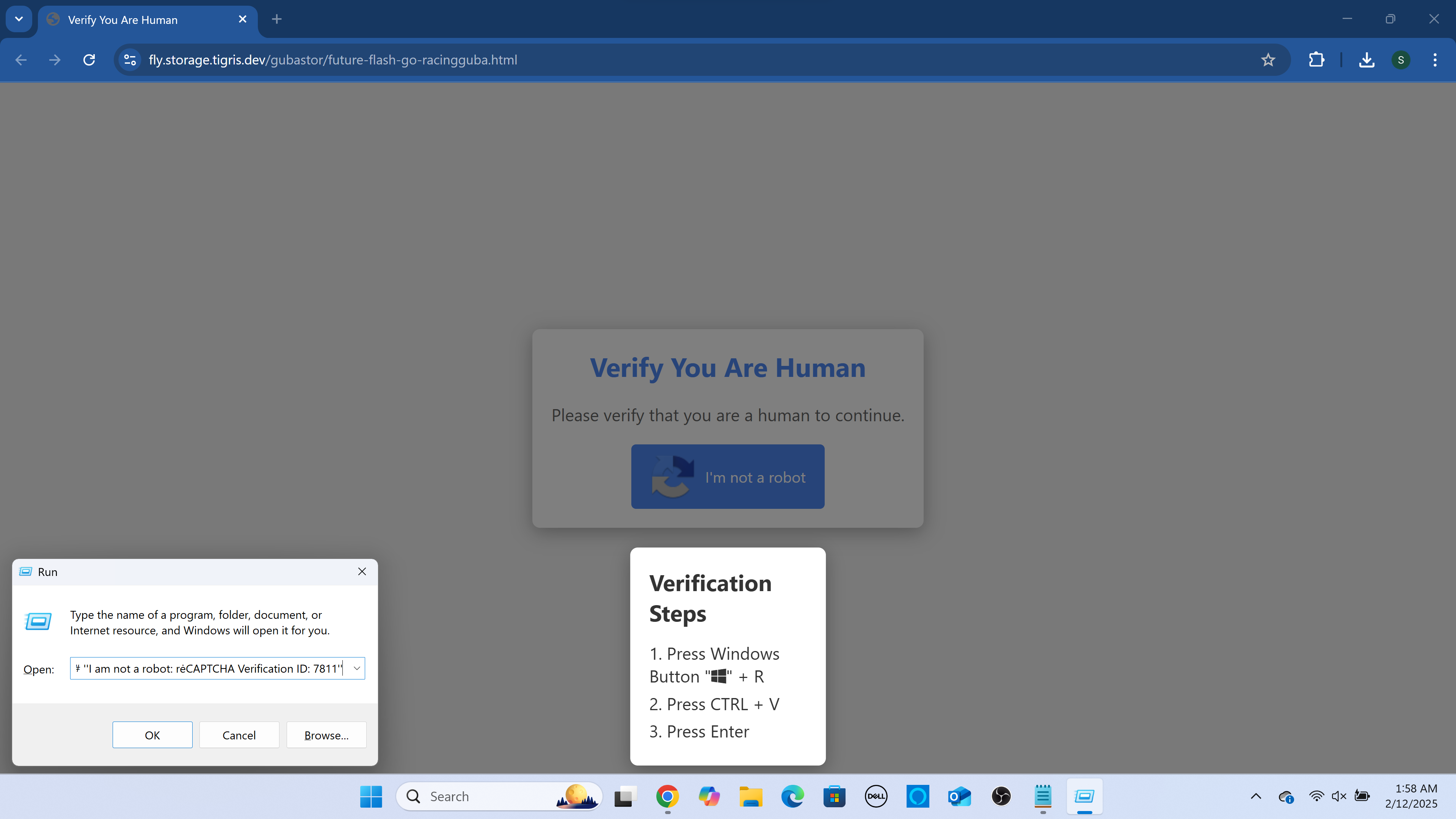
Task: Open File Explorer from taskbar
Action: click(751, 796)
